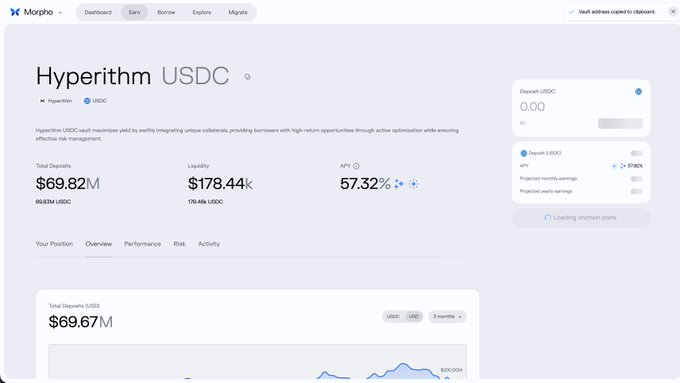Click the $69.67M chart total
Image resolution: width=680 pixels, height=383 pixels.
[81, 322]
